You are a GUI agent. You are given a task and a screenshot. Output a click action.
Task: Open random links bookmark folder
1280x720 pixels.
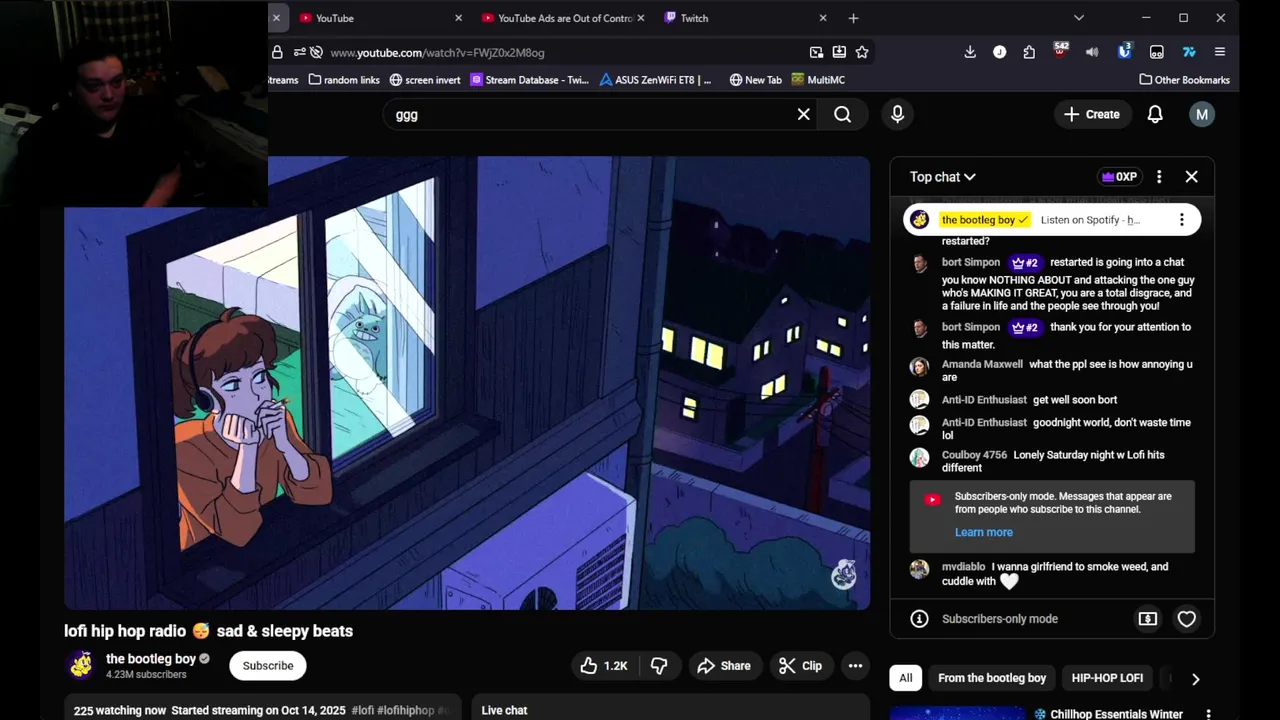[x=344, y=80]
